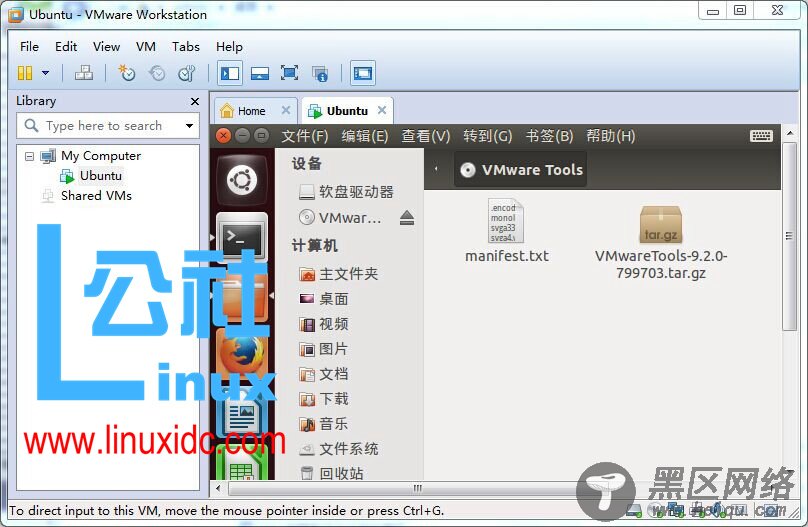This screenshot has height=527, width=808.
Task: Click the path bar back arrow
Action: pos(436,169)
